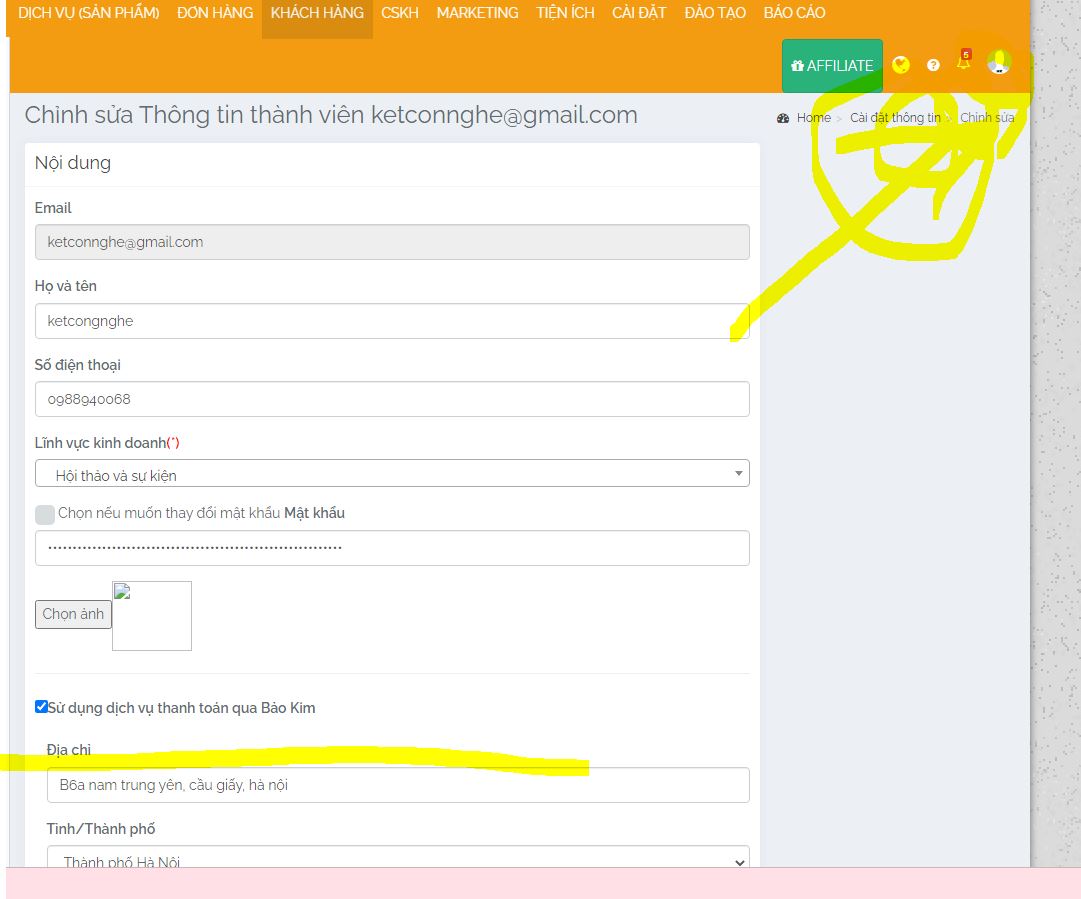
Task: Uncheck the Bảo Kim payment service checkbox
Action: click(x=41, y=707)
